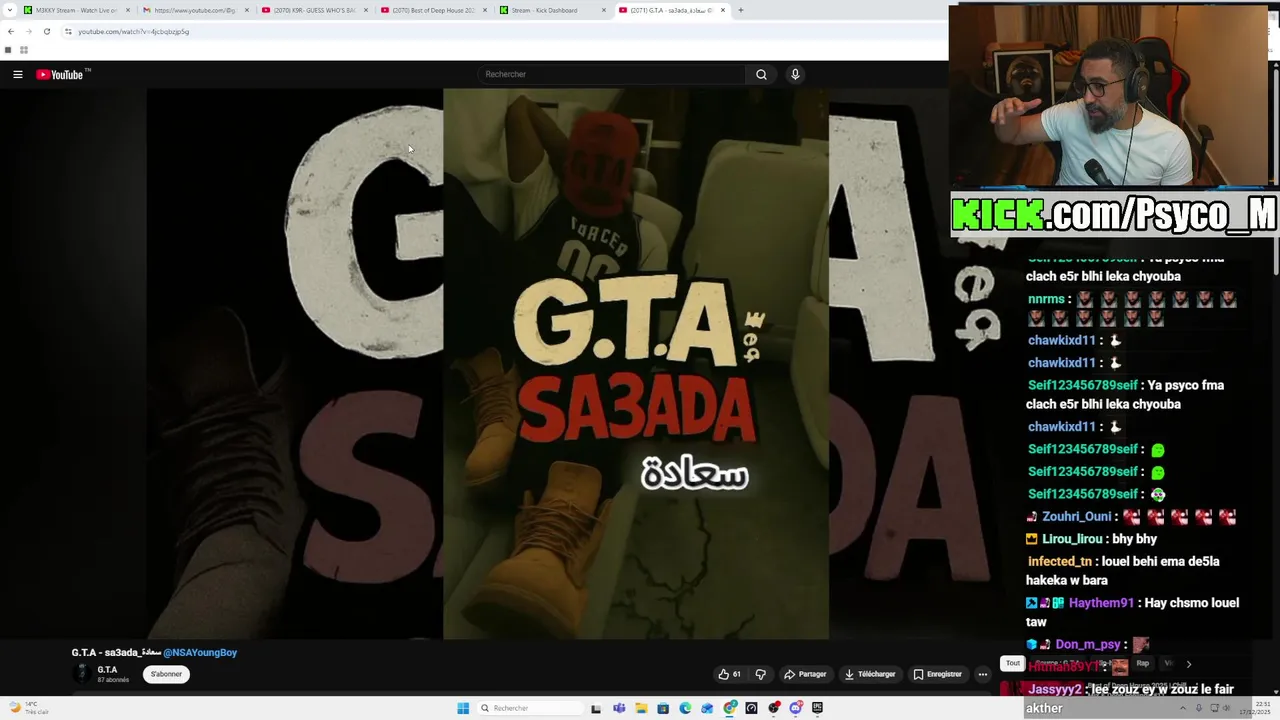The image size is (1280, 720).
Task: Open more actions three-dot menu
Action: click(x=983, y=674)
